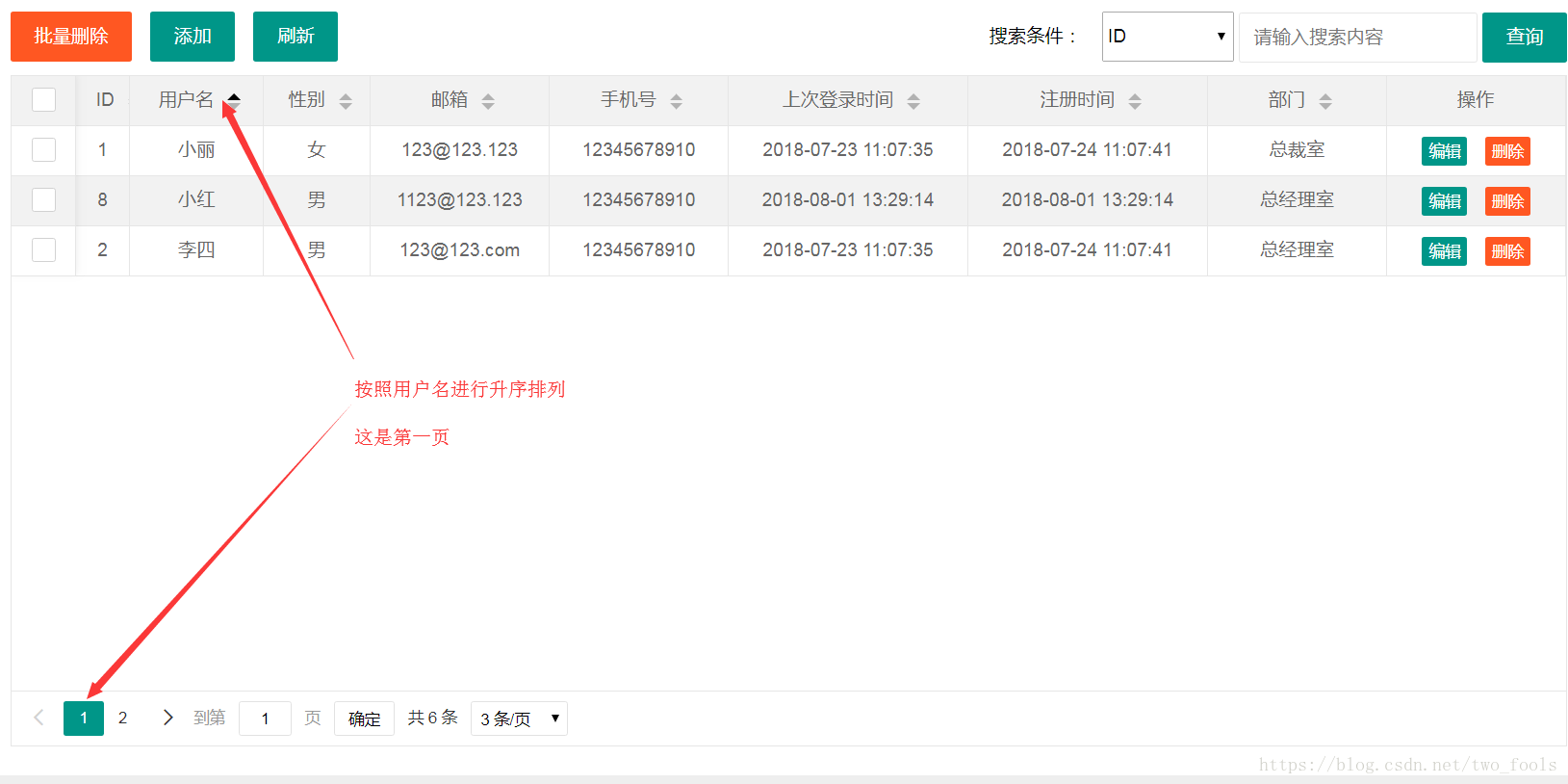Click the 小红 username cell
Image resolution: width=1568 pixels, height=784 pixels.
click(x=196, y=199)
